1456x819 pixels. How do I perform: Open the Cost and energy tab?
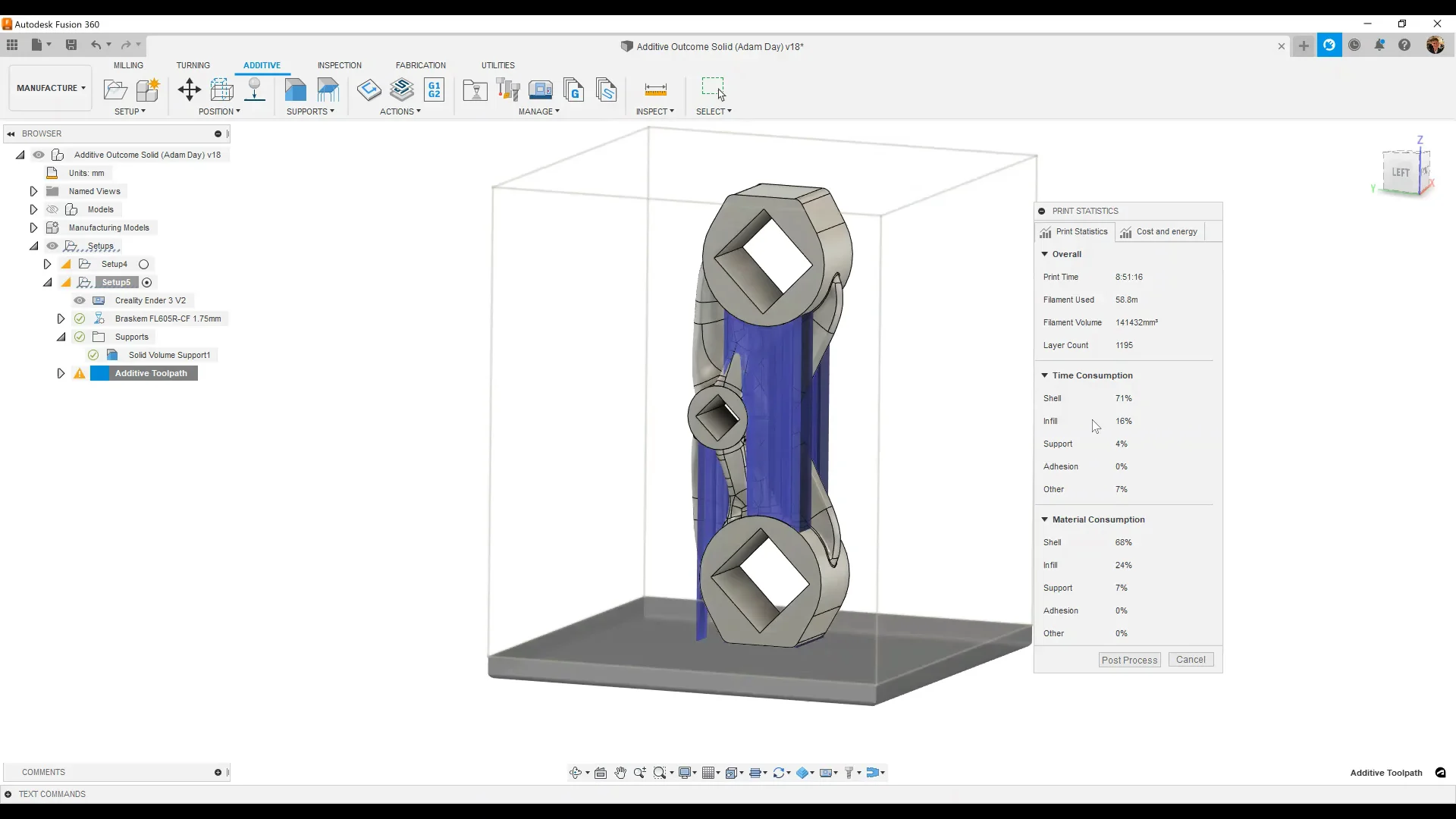coord(1159,232)
